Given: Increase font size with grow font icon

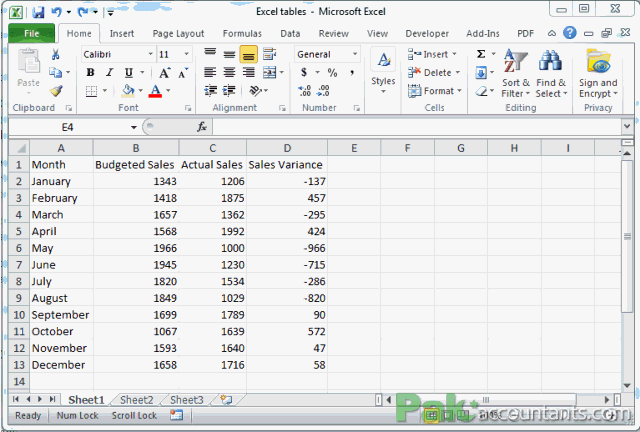Looking at the screenshot, I should point(164,73).
